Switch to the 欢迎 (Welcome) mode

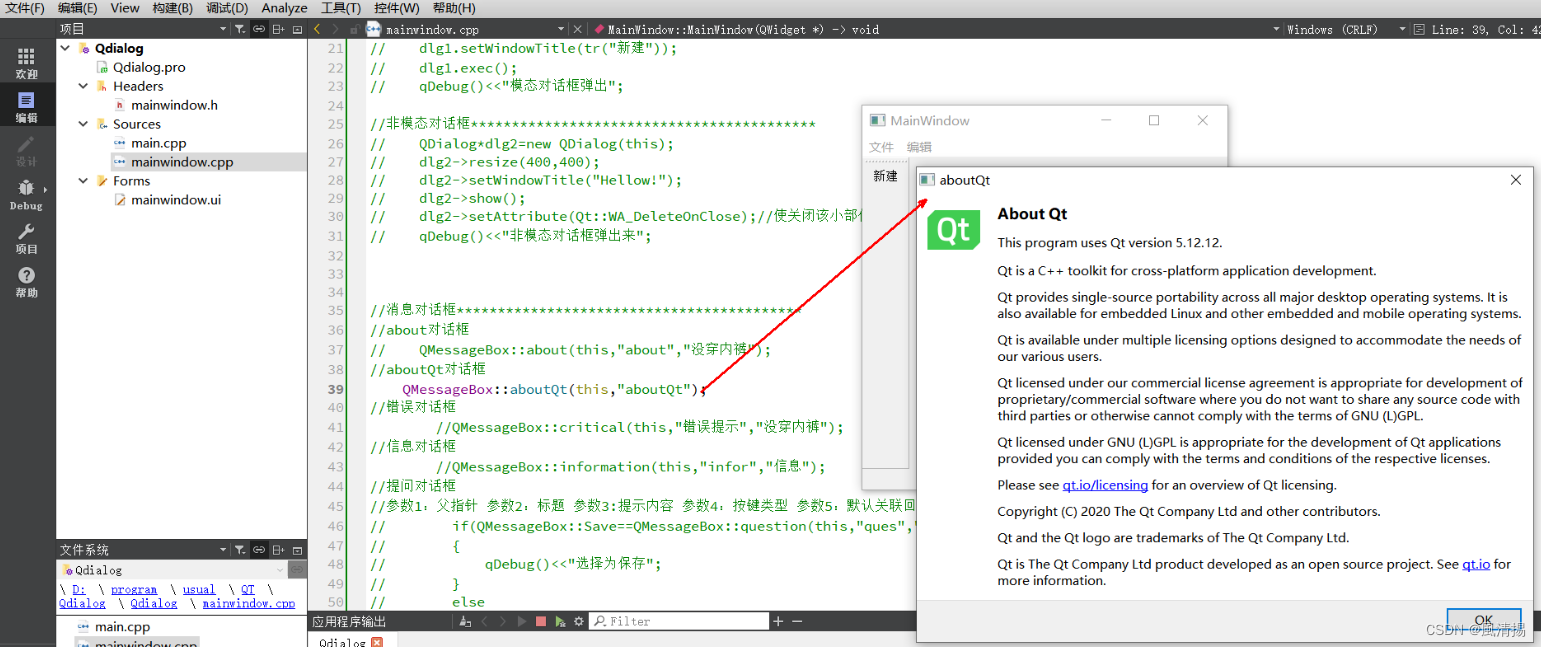coord(26,60)
